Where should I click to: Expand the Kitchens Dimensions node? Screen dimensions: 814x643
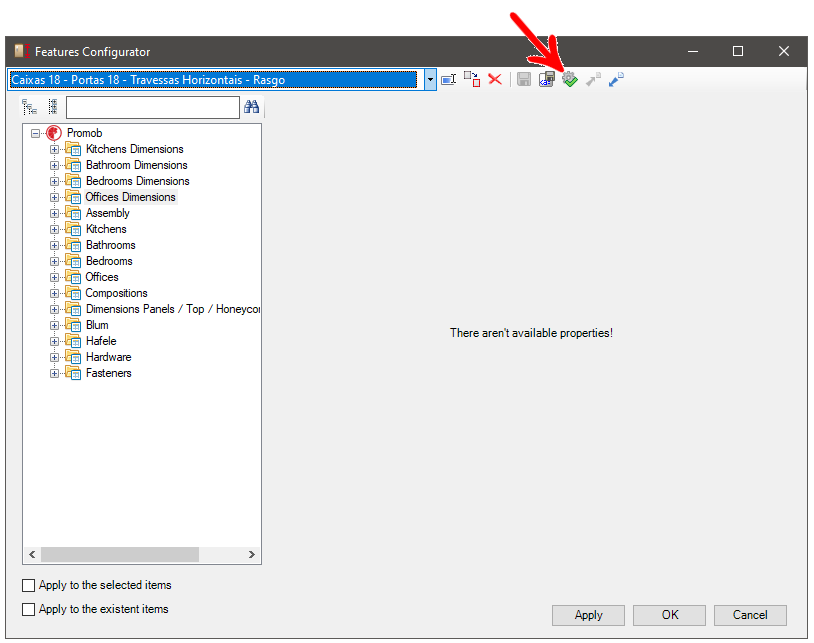(54, 149)
